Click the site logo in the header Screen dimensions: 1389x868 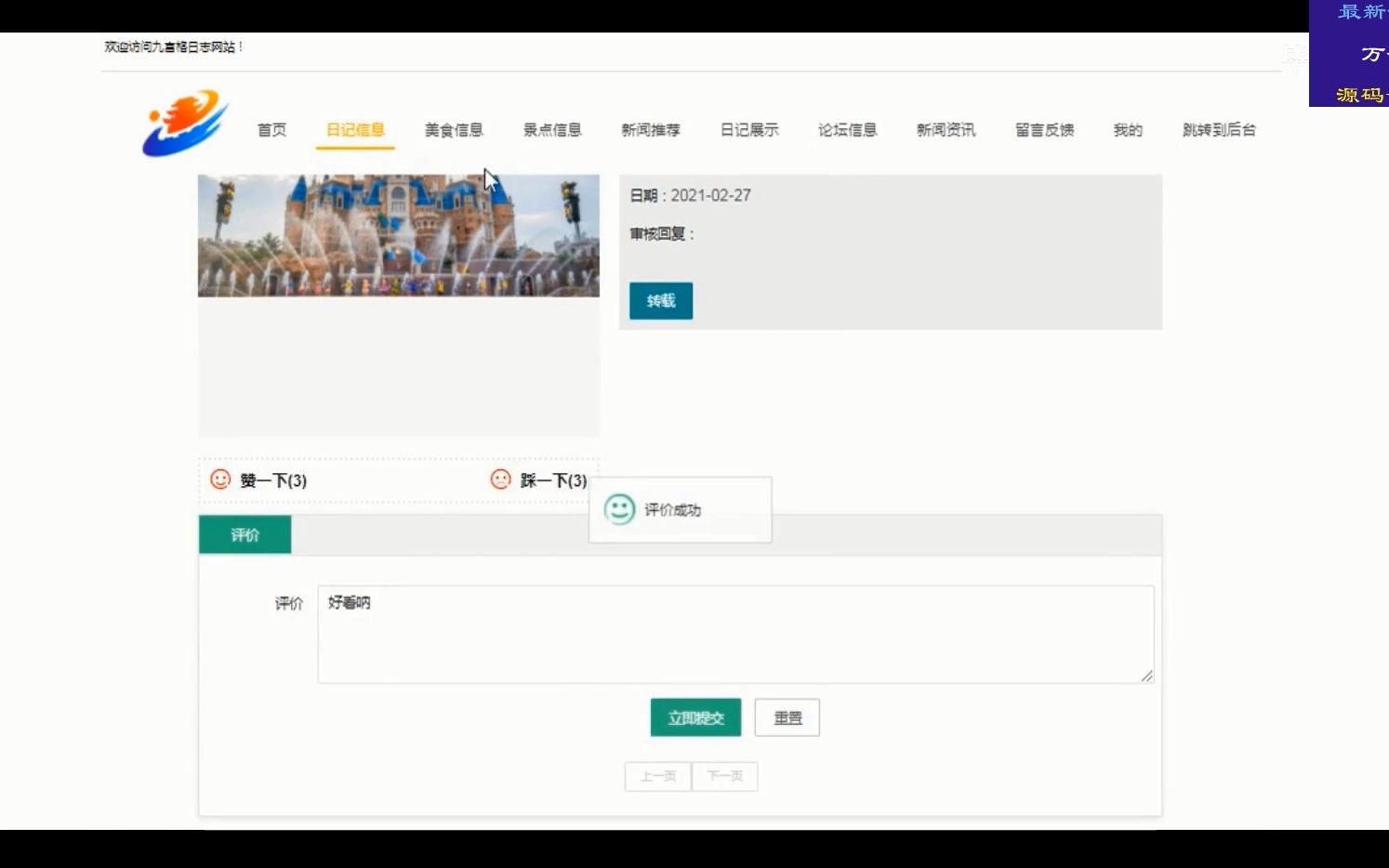pyautogui.click(x=186, y=124)
